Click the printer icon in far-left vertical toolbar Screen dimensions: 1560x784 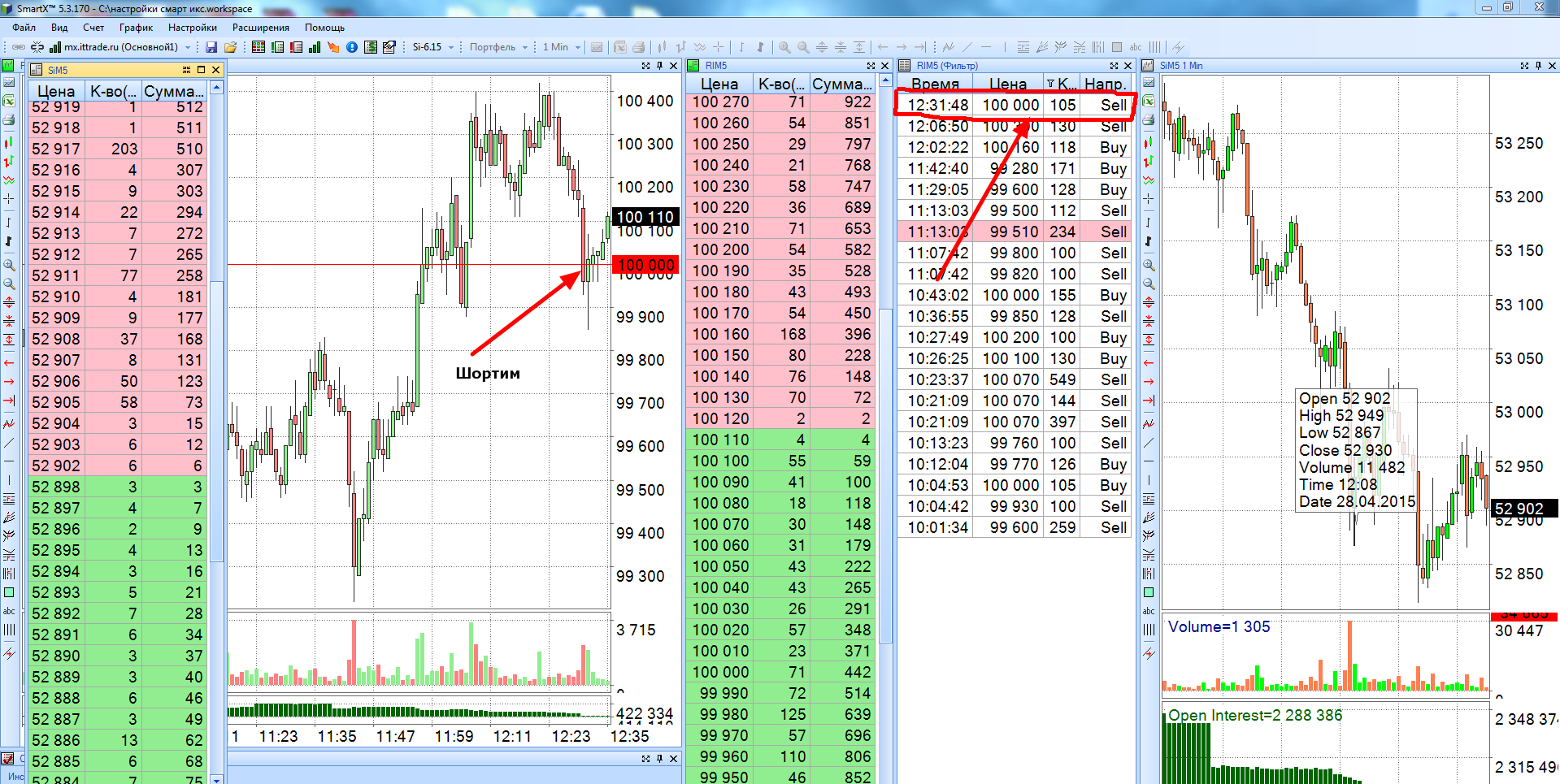[x=9, y=119]
